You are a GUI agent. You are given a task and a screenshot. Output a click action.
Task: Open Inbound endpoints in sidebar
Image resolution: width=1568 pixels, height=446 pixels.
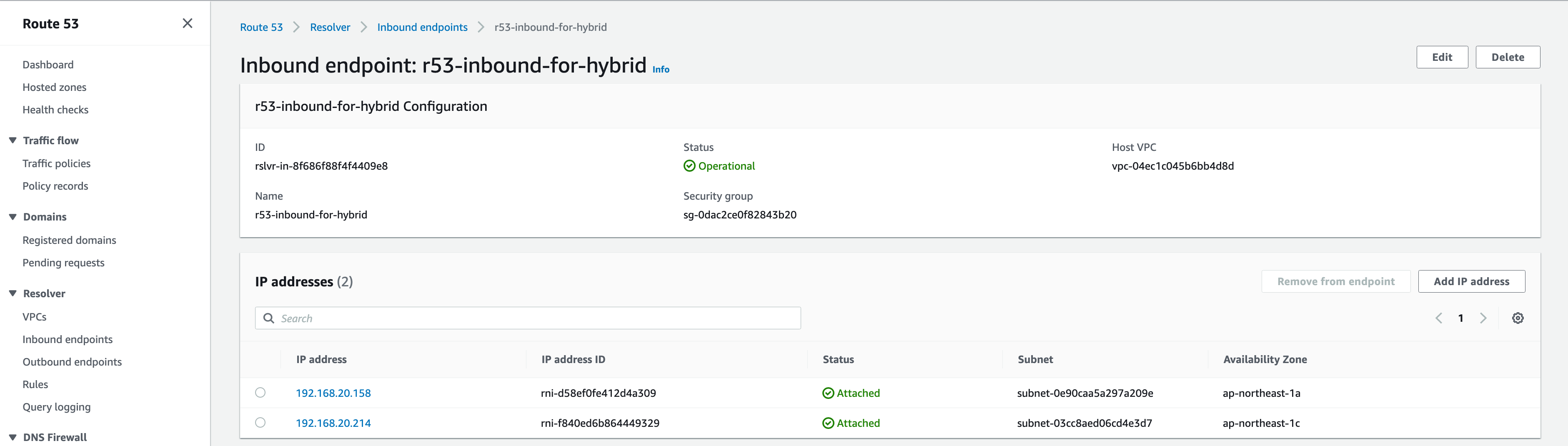tap(68, 340)
